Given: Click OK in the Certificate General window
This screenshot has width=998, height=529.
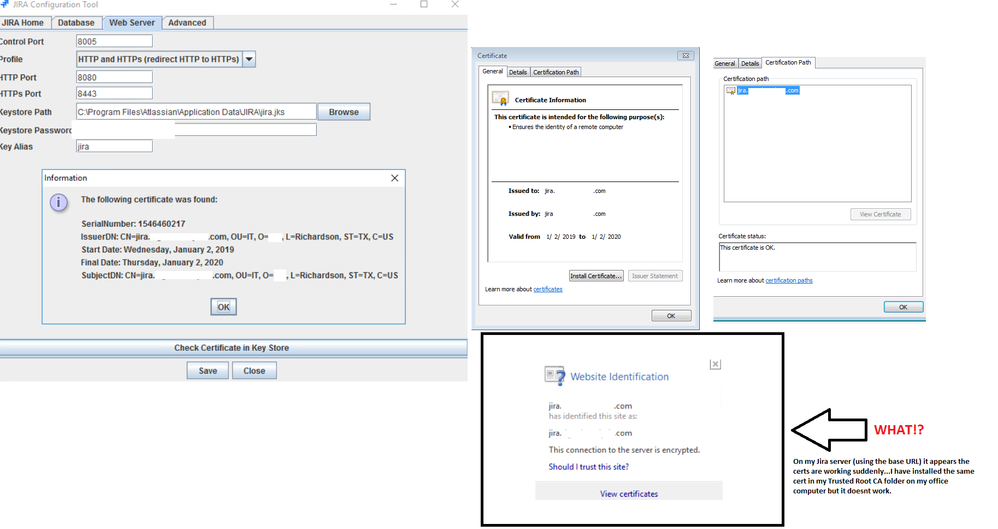Looking at the screenshot, I should tap(671, 316).
